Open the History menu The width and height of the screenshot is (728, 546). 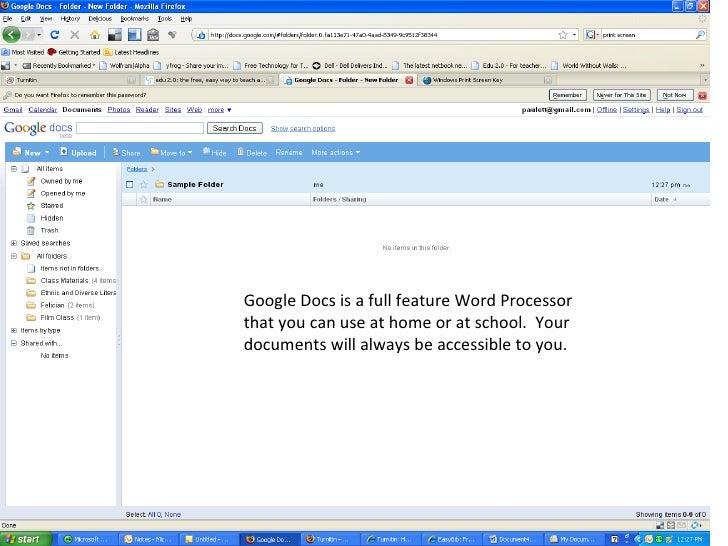coord(70,19)
